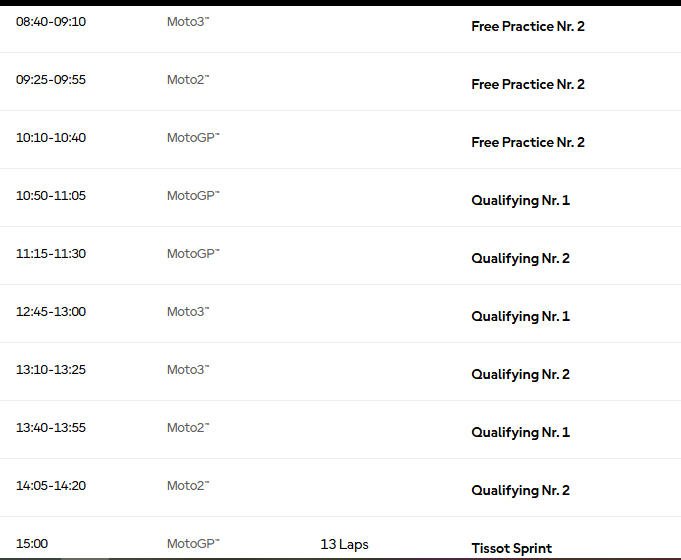Click the Moto3 Qualifying Nr. 2 entry

(520, 374)
